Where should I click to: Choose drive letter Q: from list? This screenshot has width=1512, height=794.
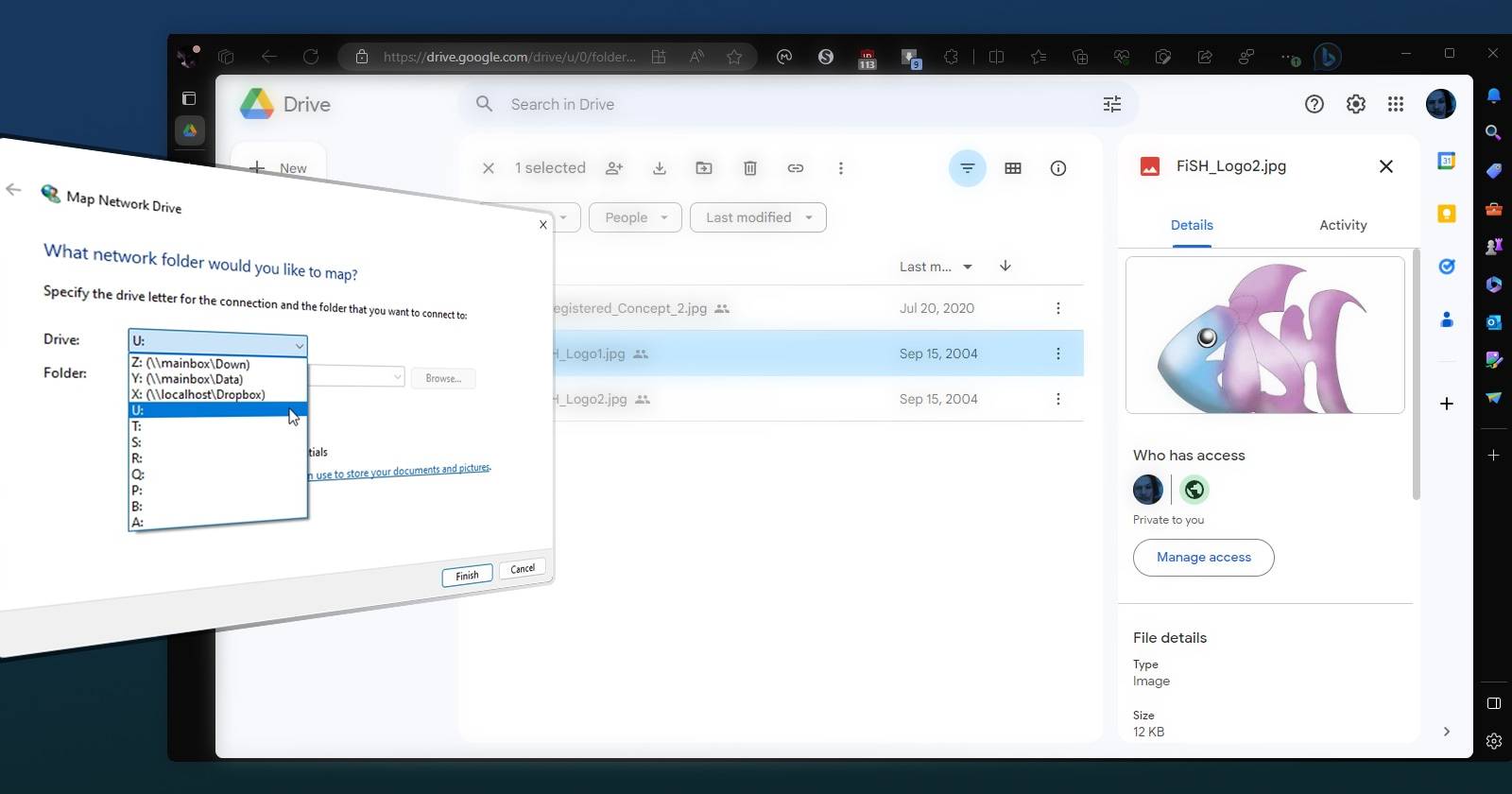coord(217,475)
